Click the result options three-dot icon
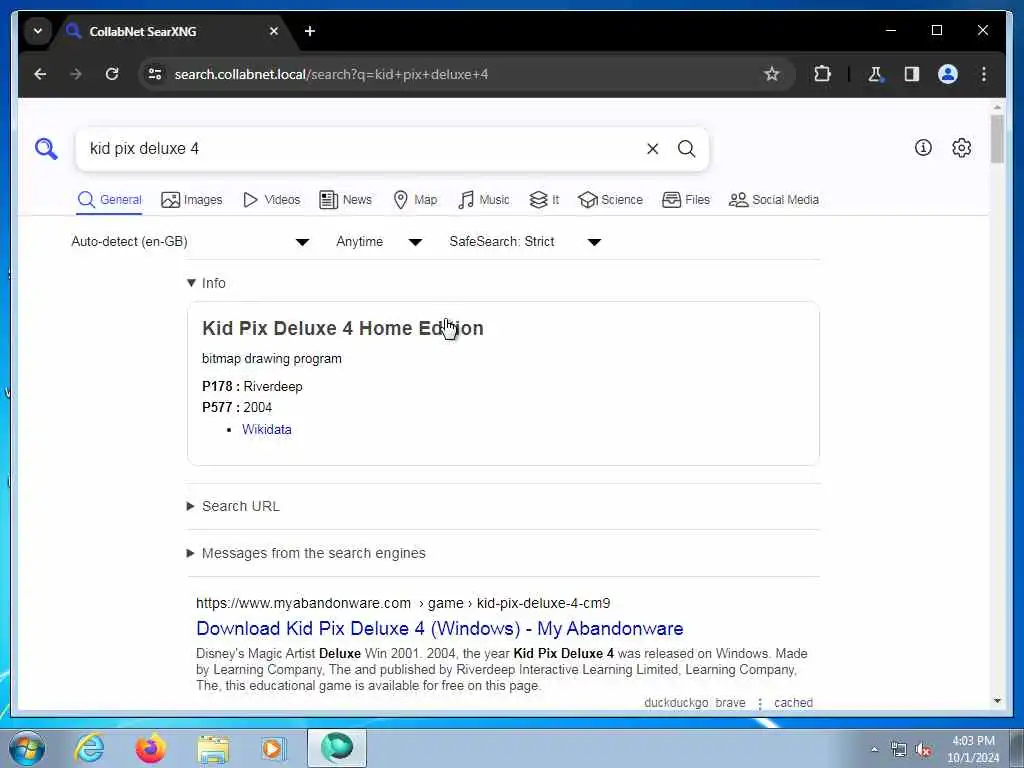This screenshot has height=768, width=1024. tap(760, 703)
